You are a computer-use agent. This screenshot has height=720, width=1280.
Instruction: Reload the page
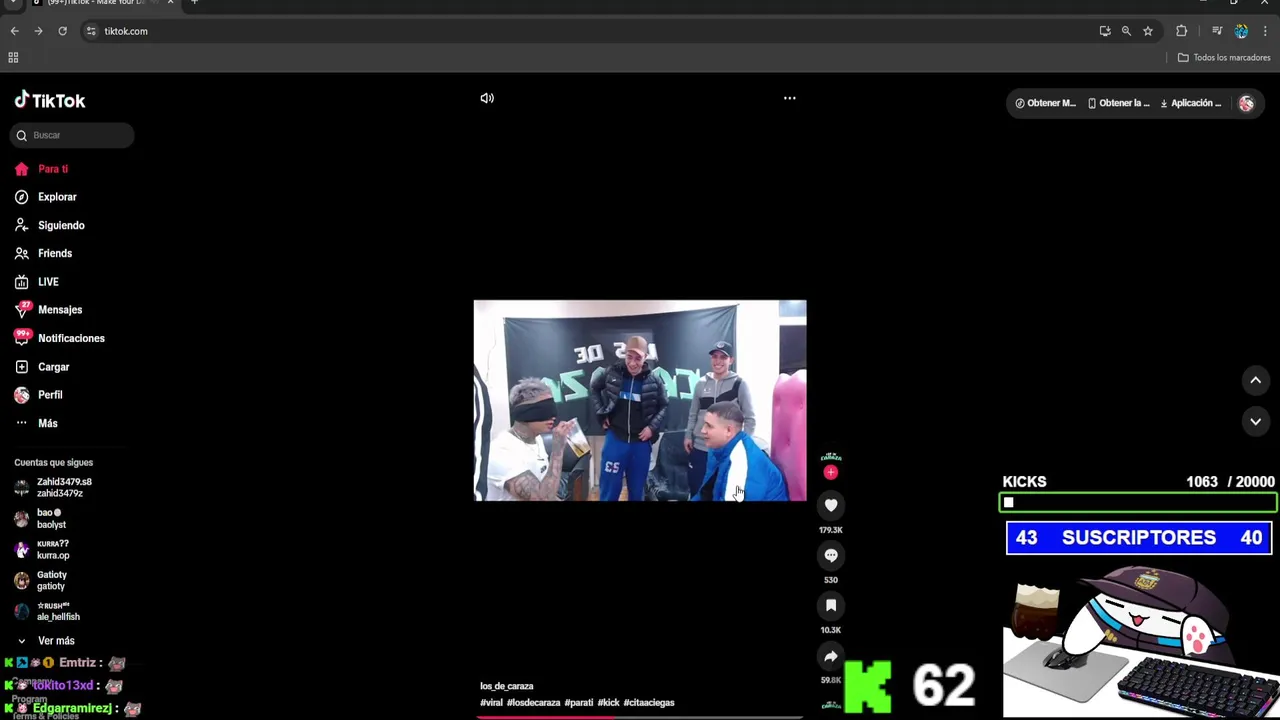pos(62,31)
